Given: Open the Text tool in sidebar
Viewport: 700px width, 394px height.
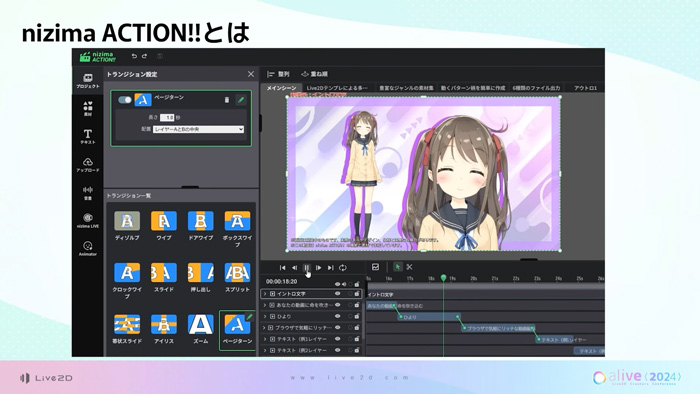Looking at the screenshot, I should pos(88,136).
